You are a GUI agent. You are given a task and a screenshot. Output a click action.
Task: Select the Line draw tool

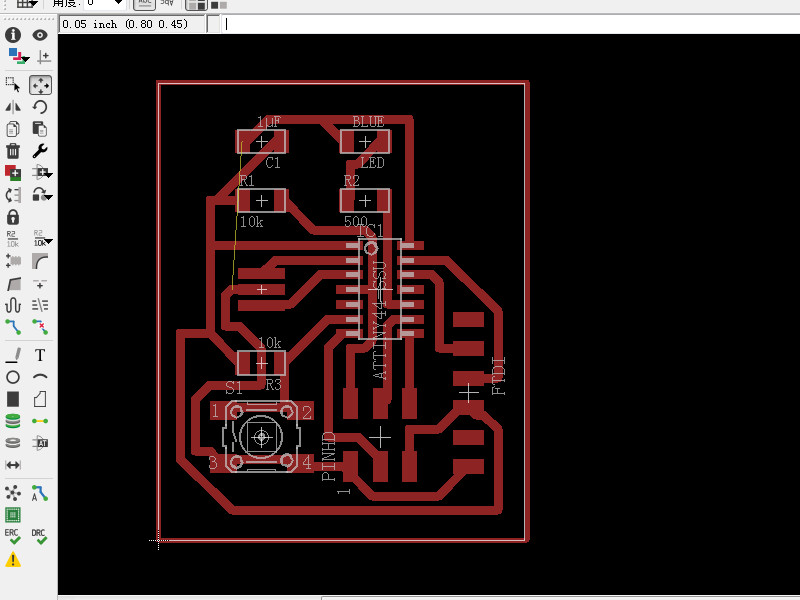click(13, 355)
